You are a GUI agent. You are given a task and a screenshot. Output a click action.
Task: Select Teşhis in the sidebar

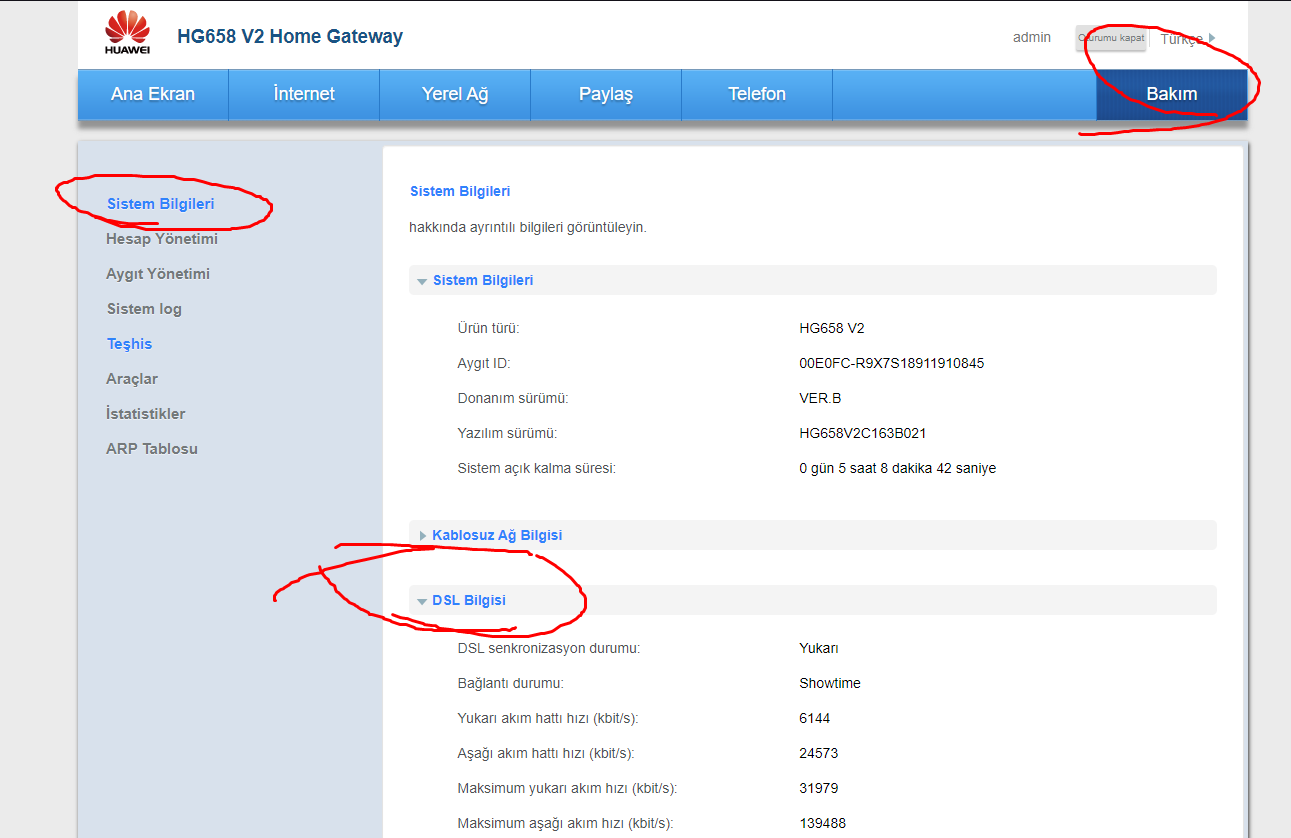130,344
